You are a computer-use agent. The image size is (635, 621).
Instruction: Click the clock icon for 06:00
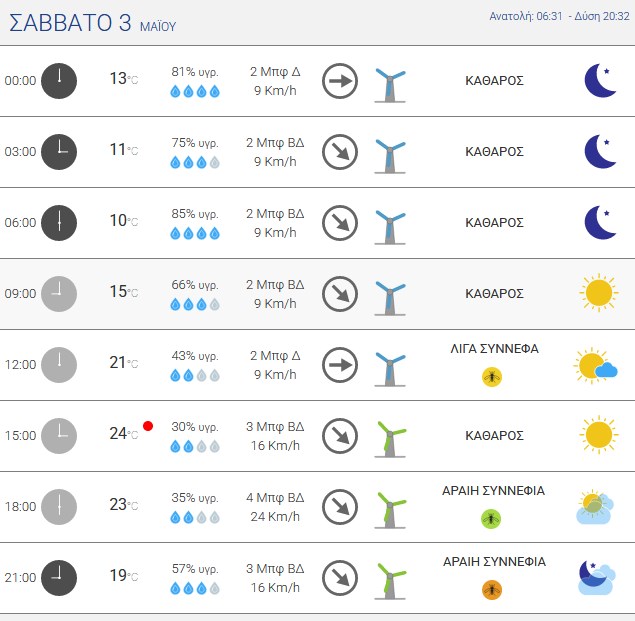point(59,223)
